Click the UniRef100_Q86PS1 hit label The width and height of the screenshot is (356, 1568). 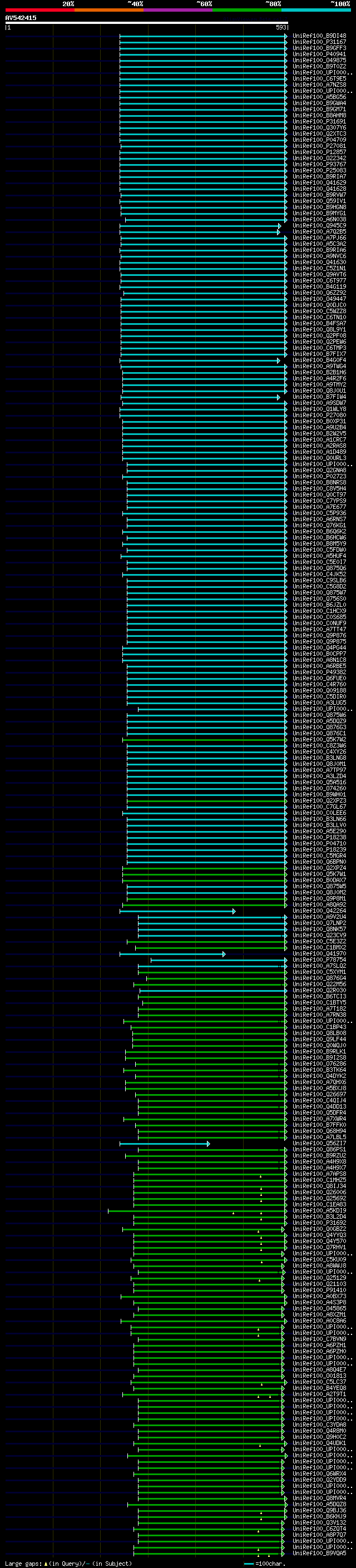tap(319, 1150)
